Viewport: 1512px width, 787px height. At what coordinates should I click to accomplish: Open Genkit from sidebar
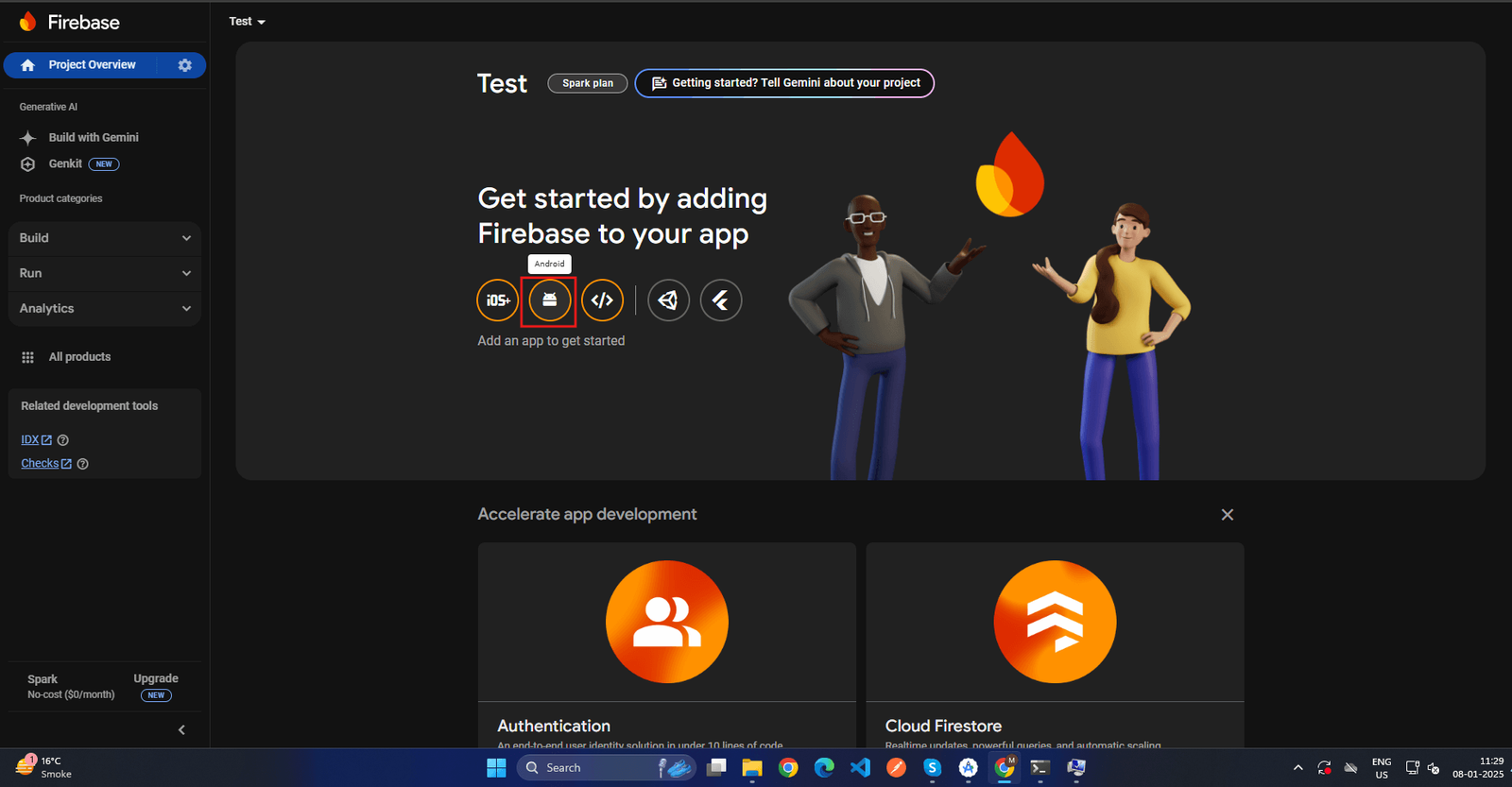(x=65, y=164)
